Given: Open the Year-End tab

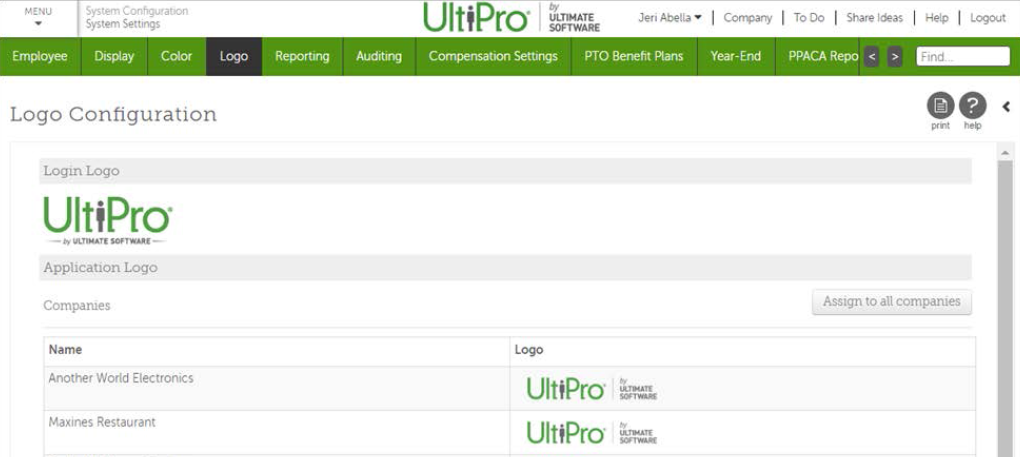Looking at the screenshot, I should pyautogui.click(x=736, y=57).
